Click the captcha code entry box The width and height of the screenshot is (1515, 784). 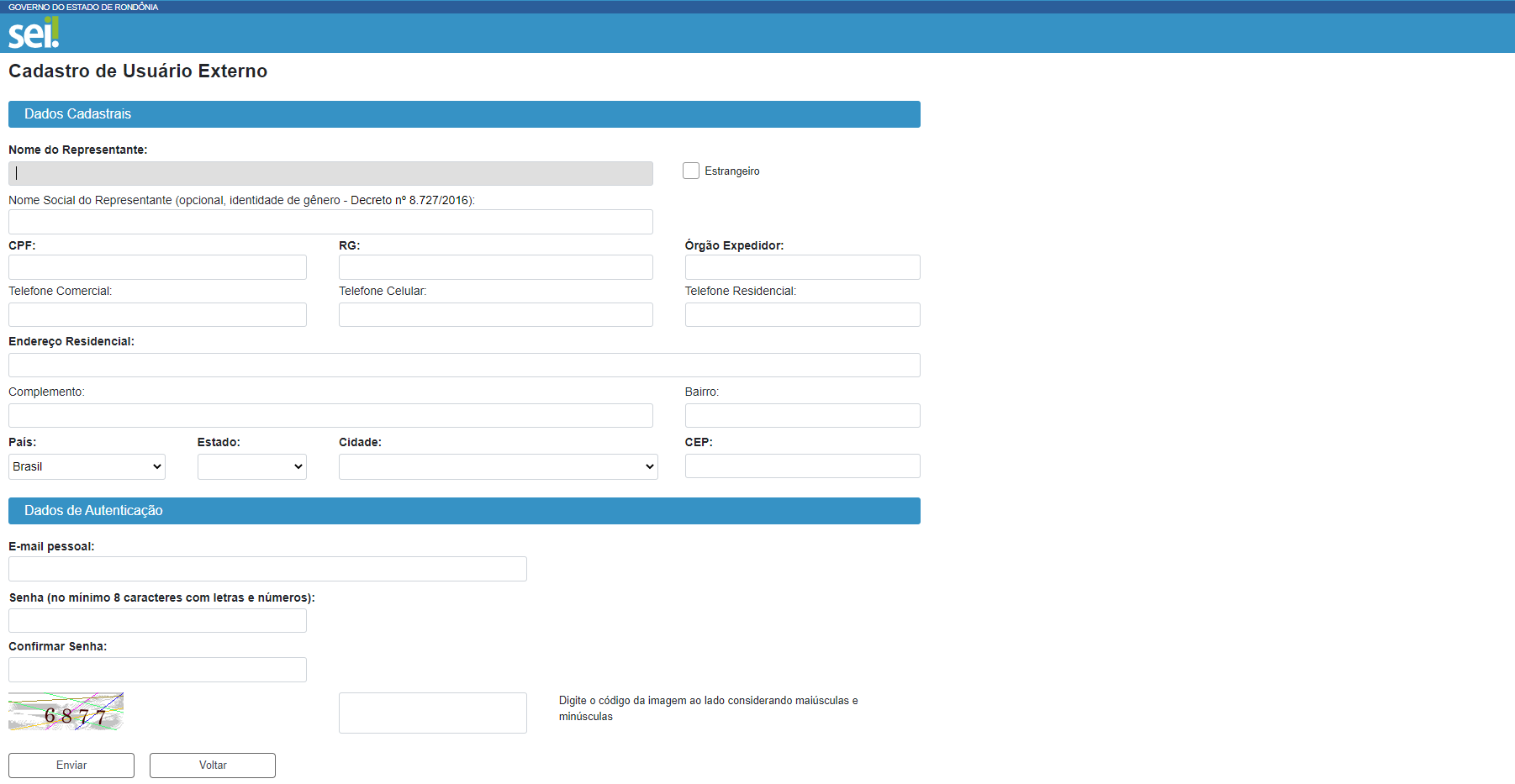pos(432,712)
